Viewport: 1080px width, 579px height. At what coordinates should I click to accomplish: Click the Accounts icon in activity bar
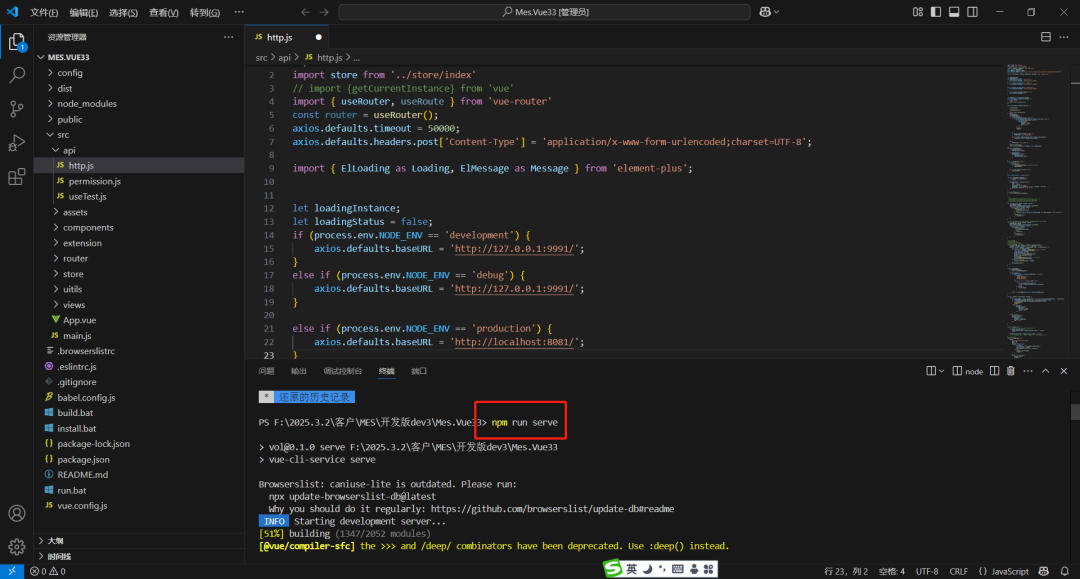pyautogui.click(x=17, y=513)
